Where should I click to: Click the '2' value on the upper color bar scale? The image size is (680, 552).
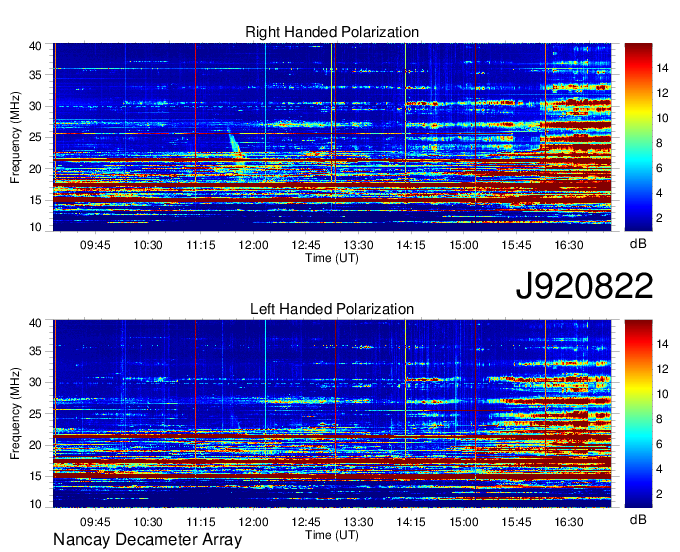point(659,218)
